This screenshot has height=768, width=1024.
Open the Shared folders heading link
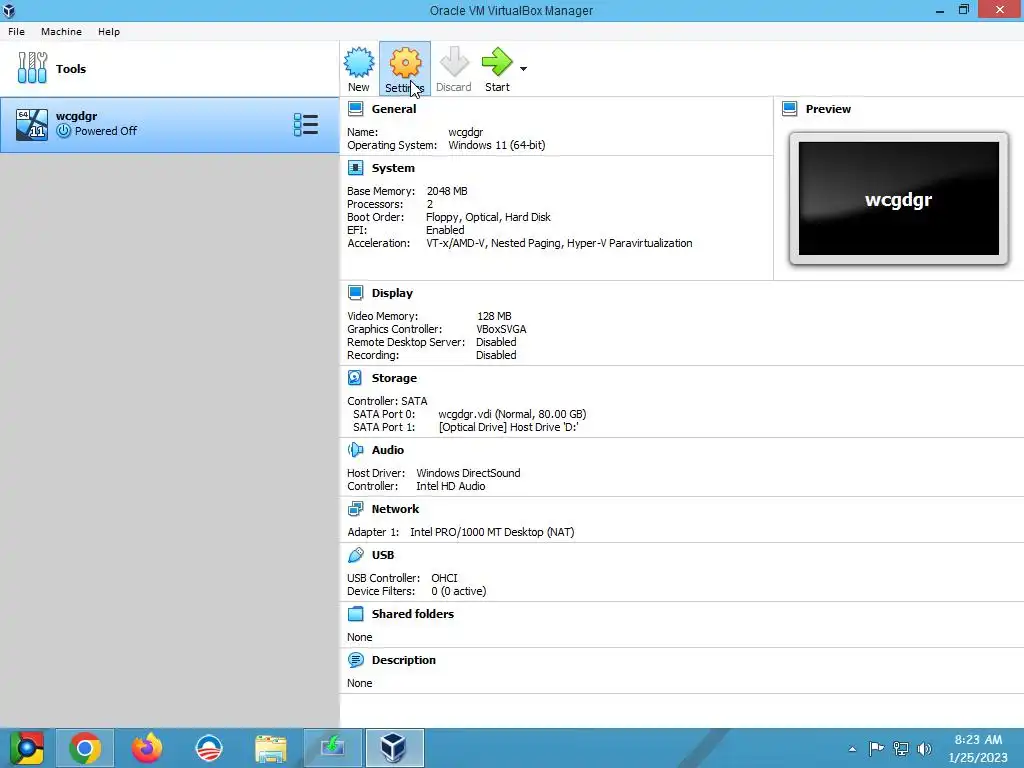(x=413, y=614)
